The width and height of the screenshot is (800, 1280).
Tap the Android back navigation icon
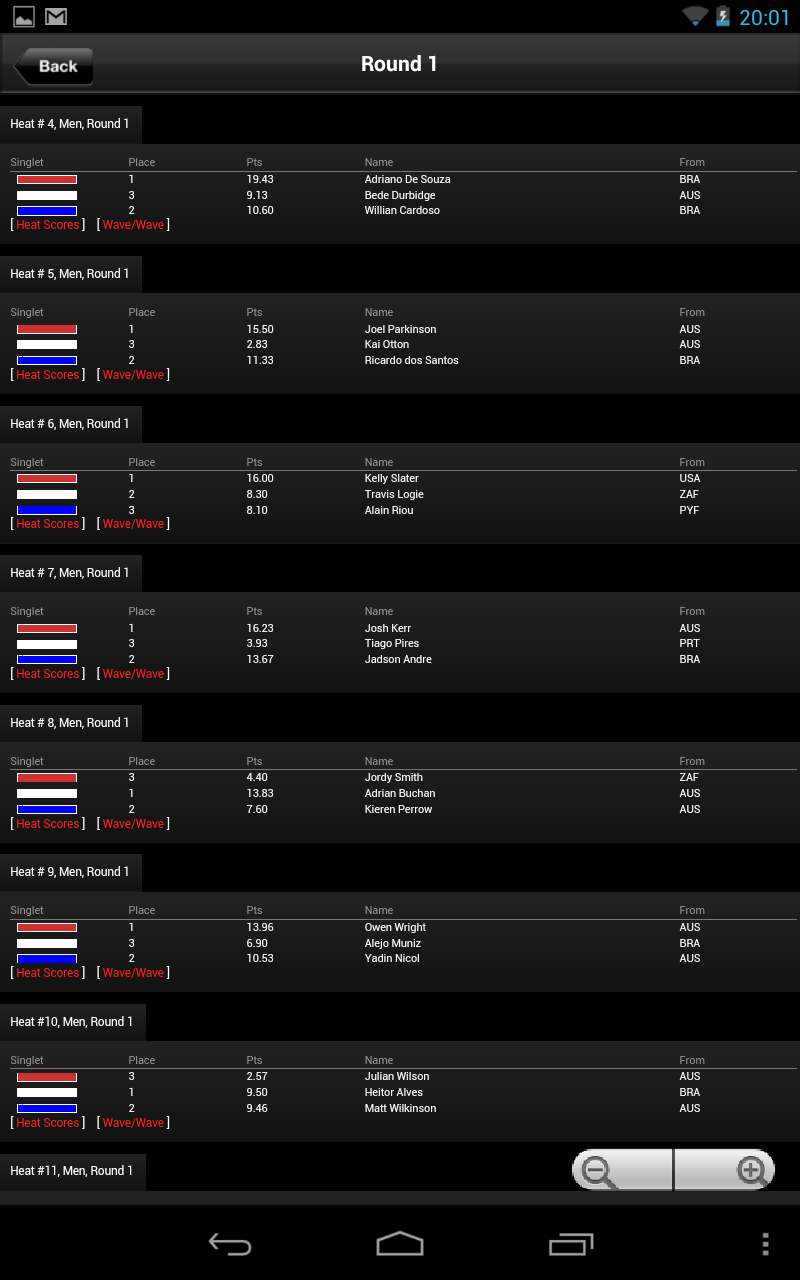point(230,1244)
